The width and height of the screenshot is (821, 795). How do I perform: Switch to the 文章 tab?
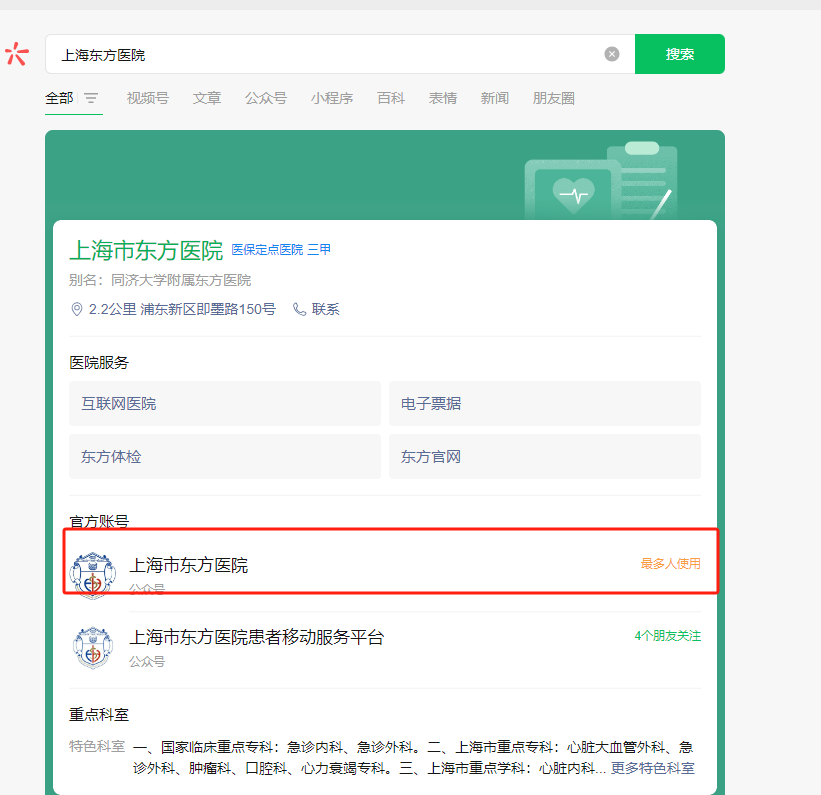[207, 98]
